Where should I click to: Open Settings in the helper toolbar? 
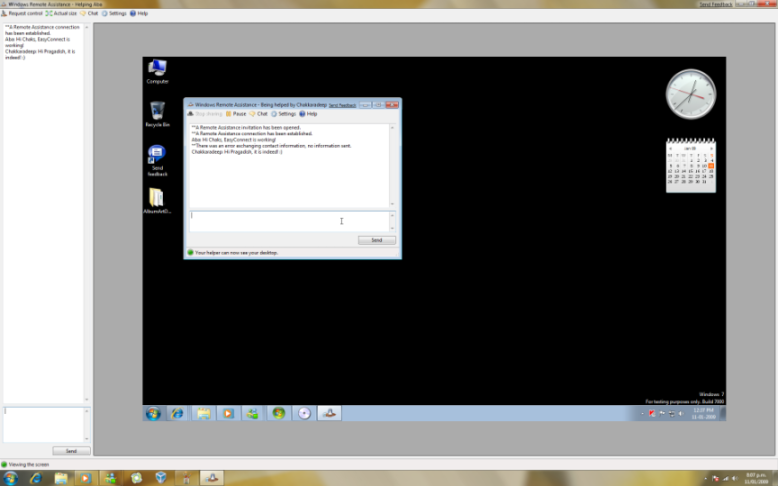(x=114, y=13)
